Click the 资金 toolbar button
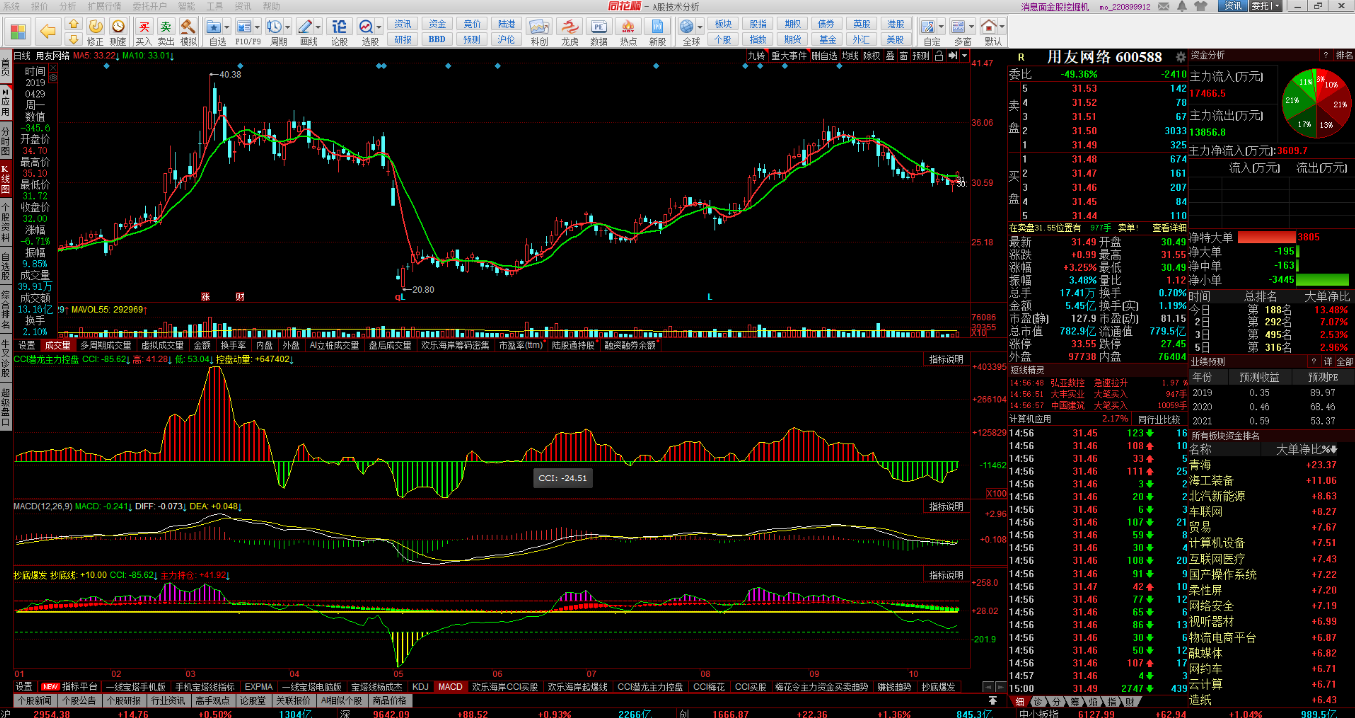The width and height of the screenshot is (1355, 718). (436, 23)
